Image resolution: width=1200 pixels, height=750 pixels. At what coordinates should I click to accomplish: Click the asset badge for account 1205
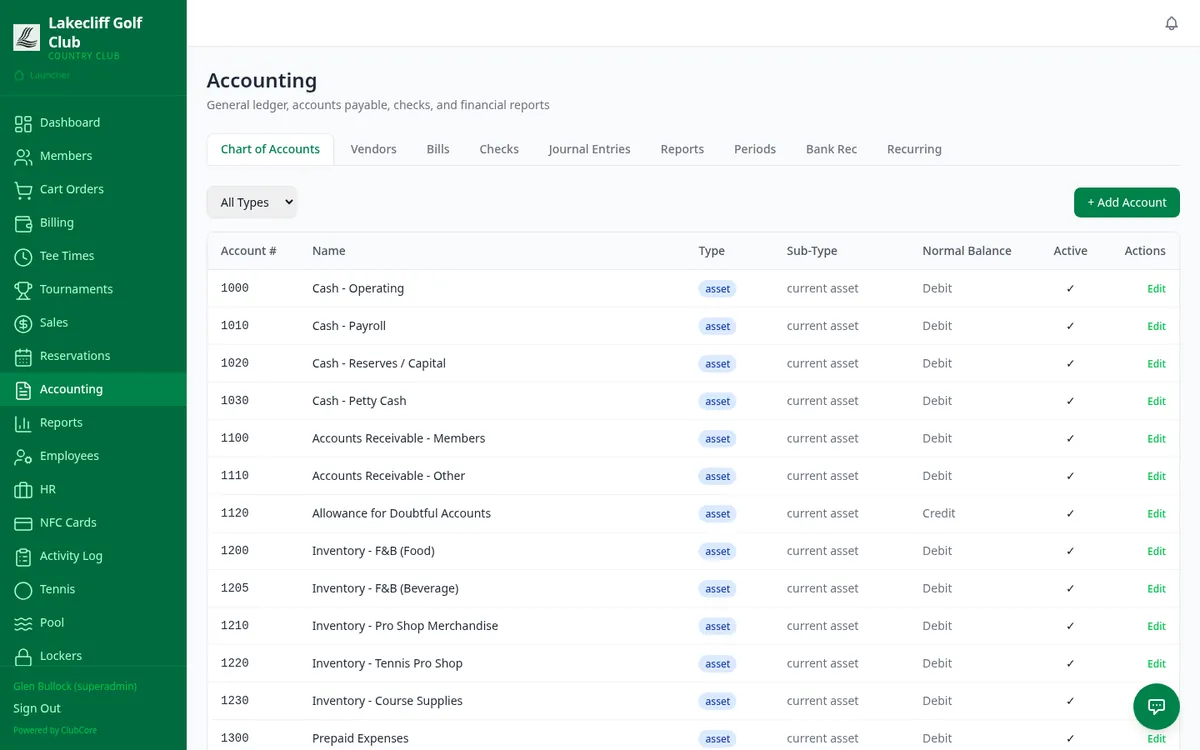point(718,589)
